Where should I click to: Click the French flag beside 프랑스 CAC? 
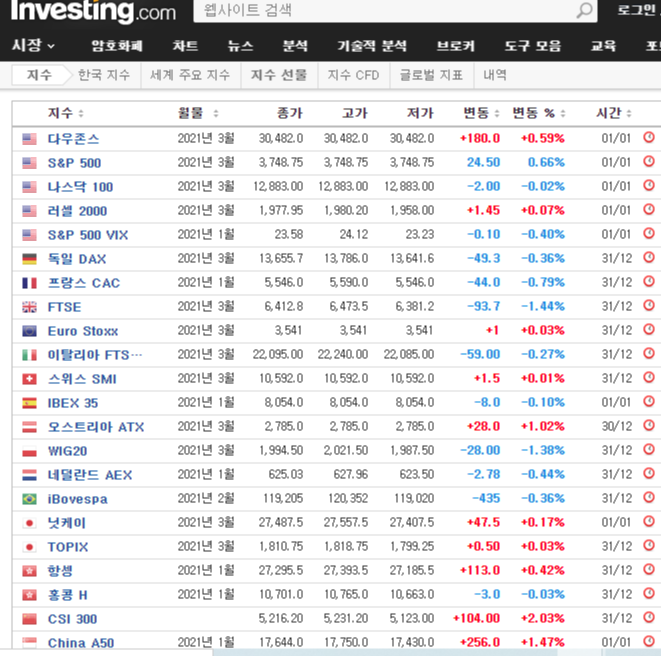(29, 283)
